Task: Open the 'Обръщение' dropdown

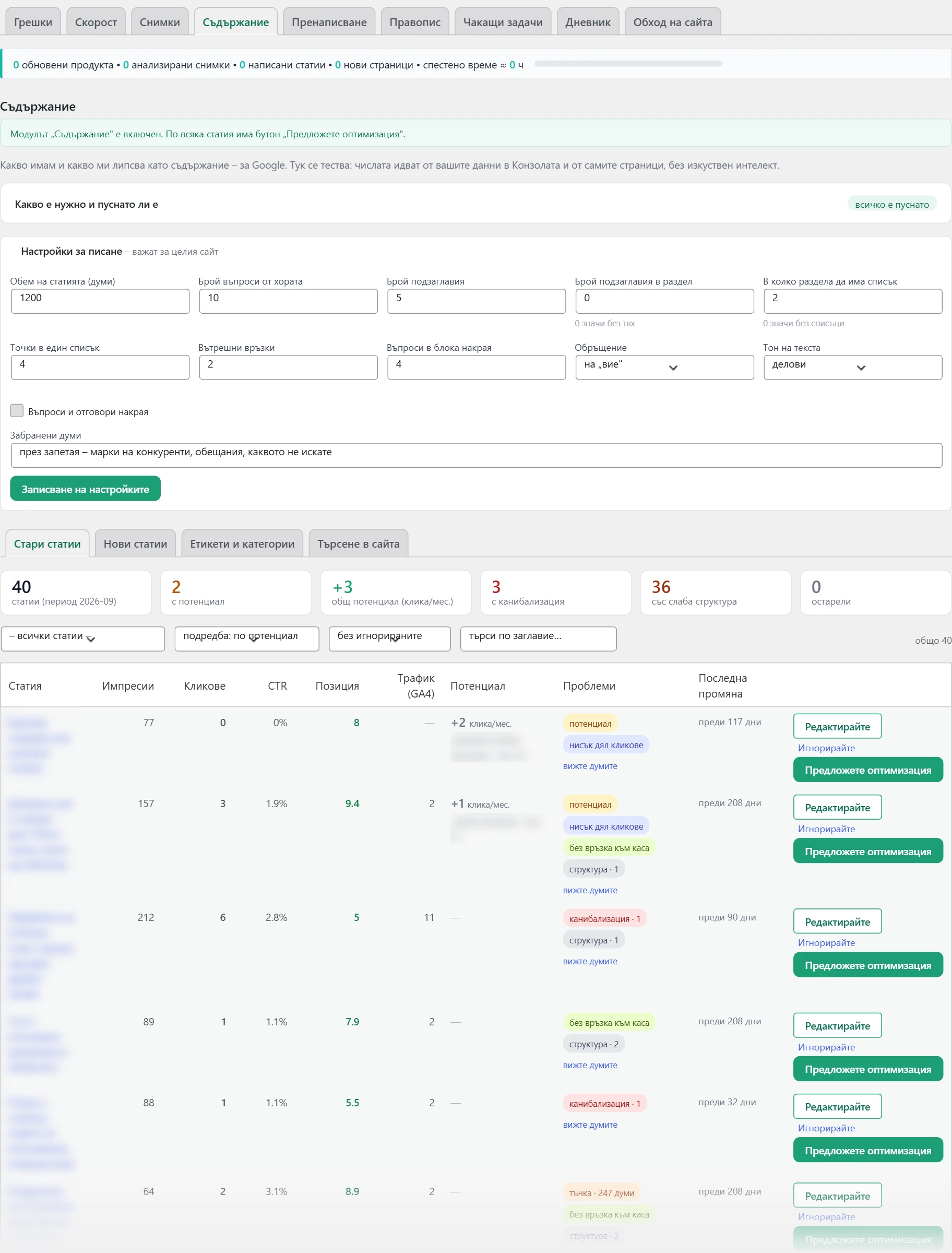Action: click(x=664, y=367)
